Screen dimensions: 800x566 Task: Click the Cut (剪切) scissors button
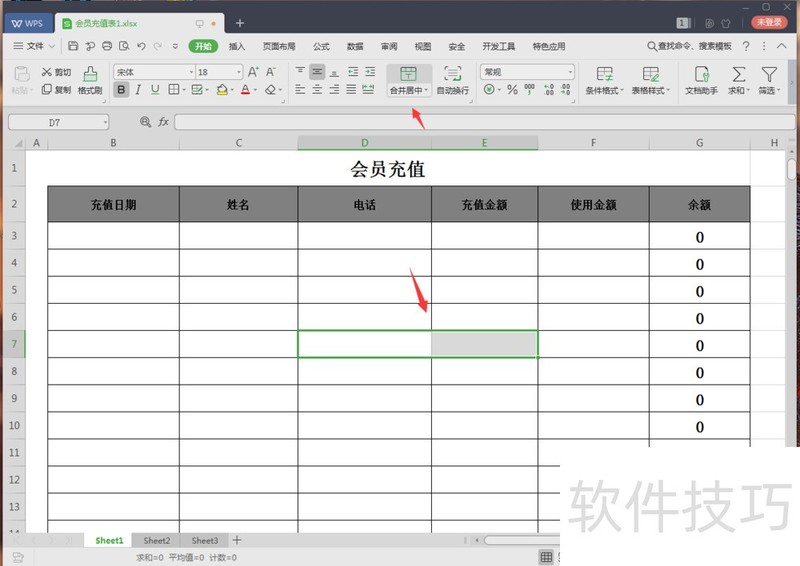(56, 72)
